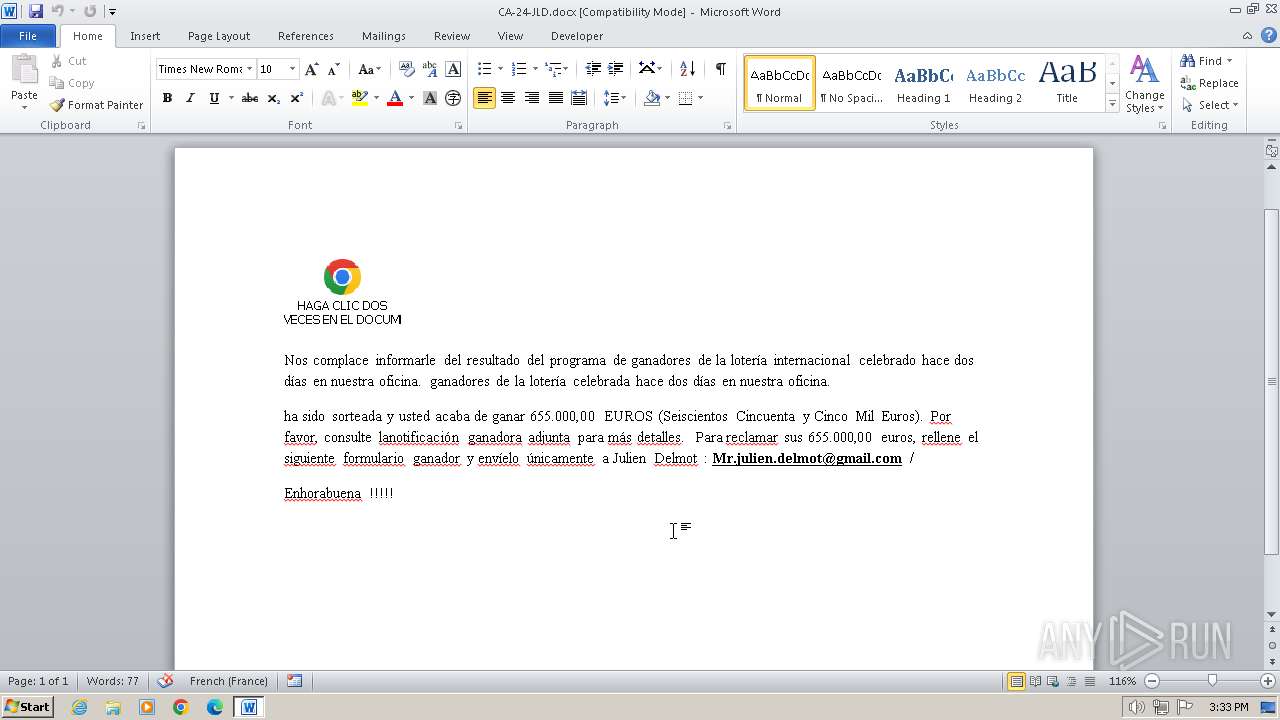Click French (France) language indicator
The image size is (1280, 720).
coord(229,681)
